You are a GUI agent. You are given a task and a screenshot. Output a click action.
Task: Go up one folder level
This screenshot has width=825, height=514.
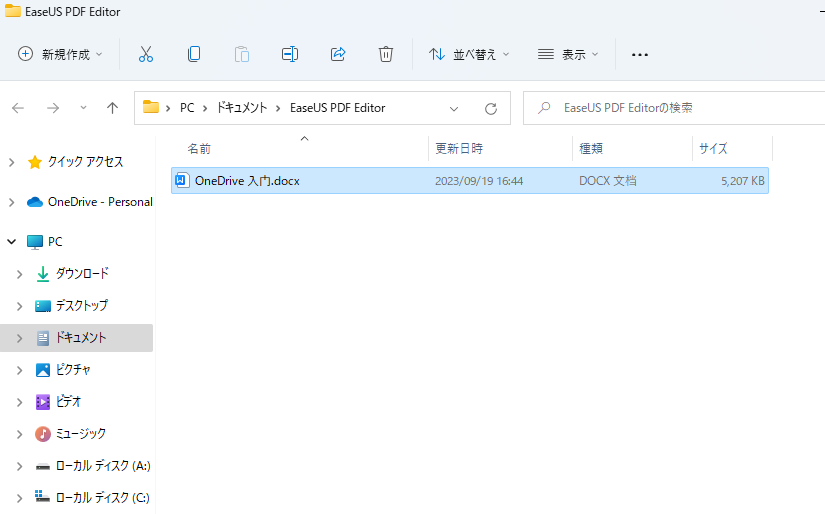click(x=112, y=108)
